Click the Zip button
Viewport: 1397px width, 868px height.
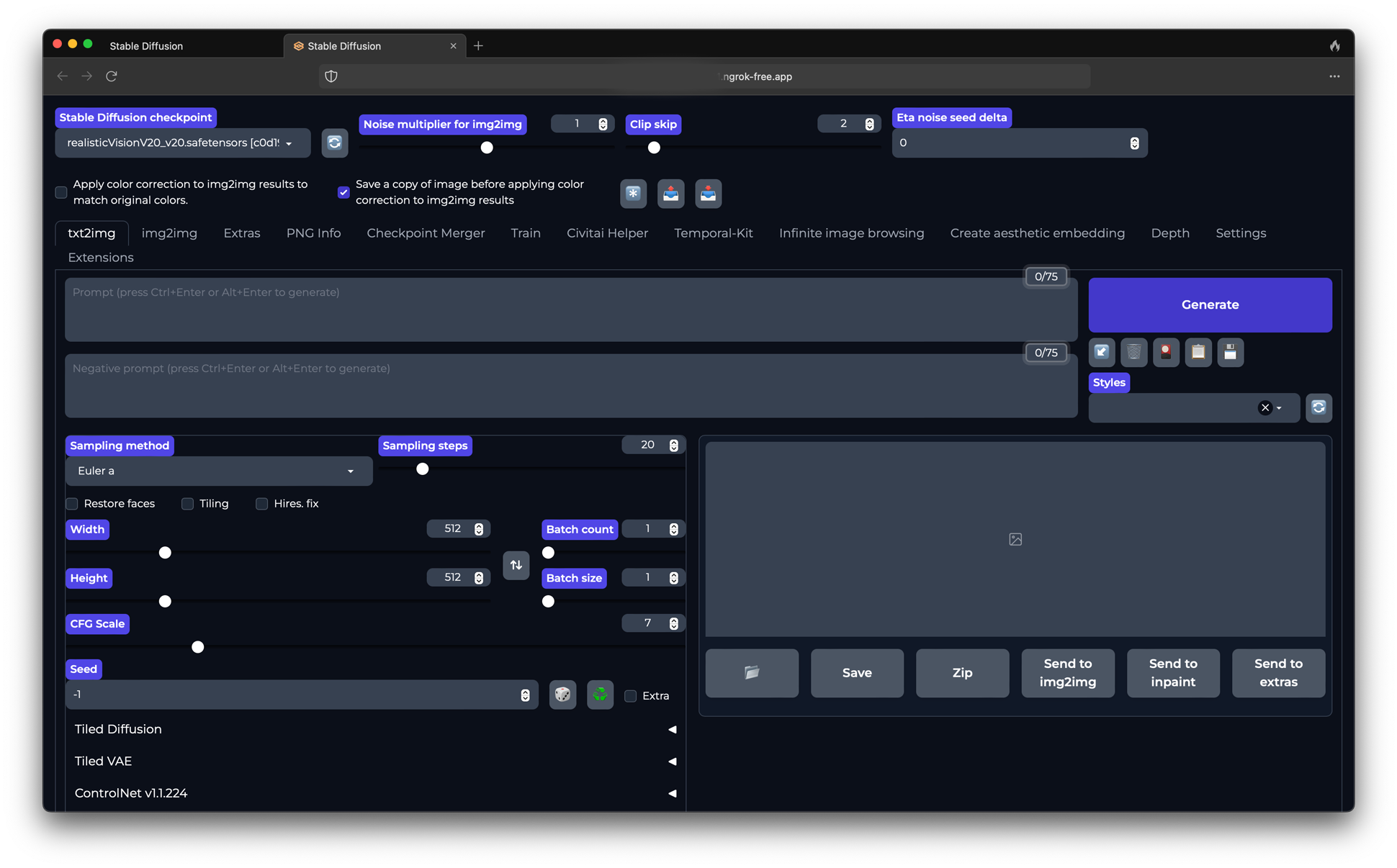[x=962, y=673]
